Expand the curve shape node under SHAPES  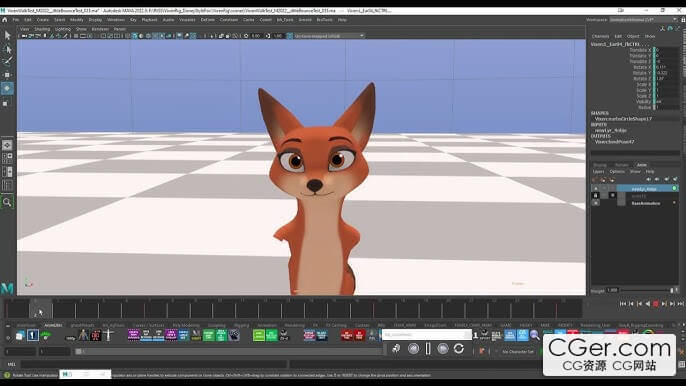coord(623,119)
